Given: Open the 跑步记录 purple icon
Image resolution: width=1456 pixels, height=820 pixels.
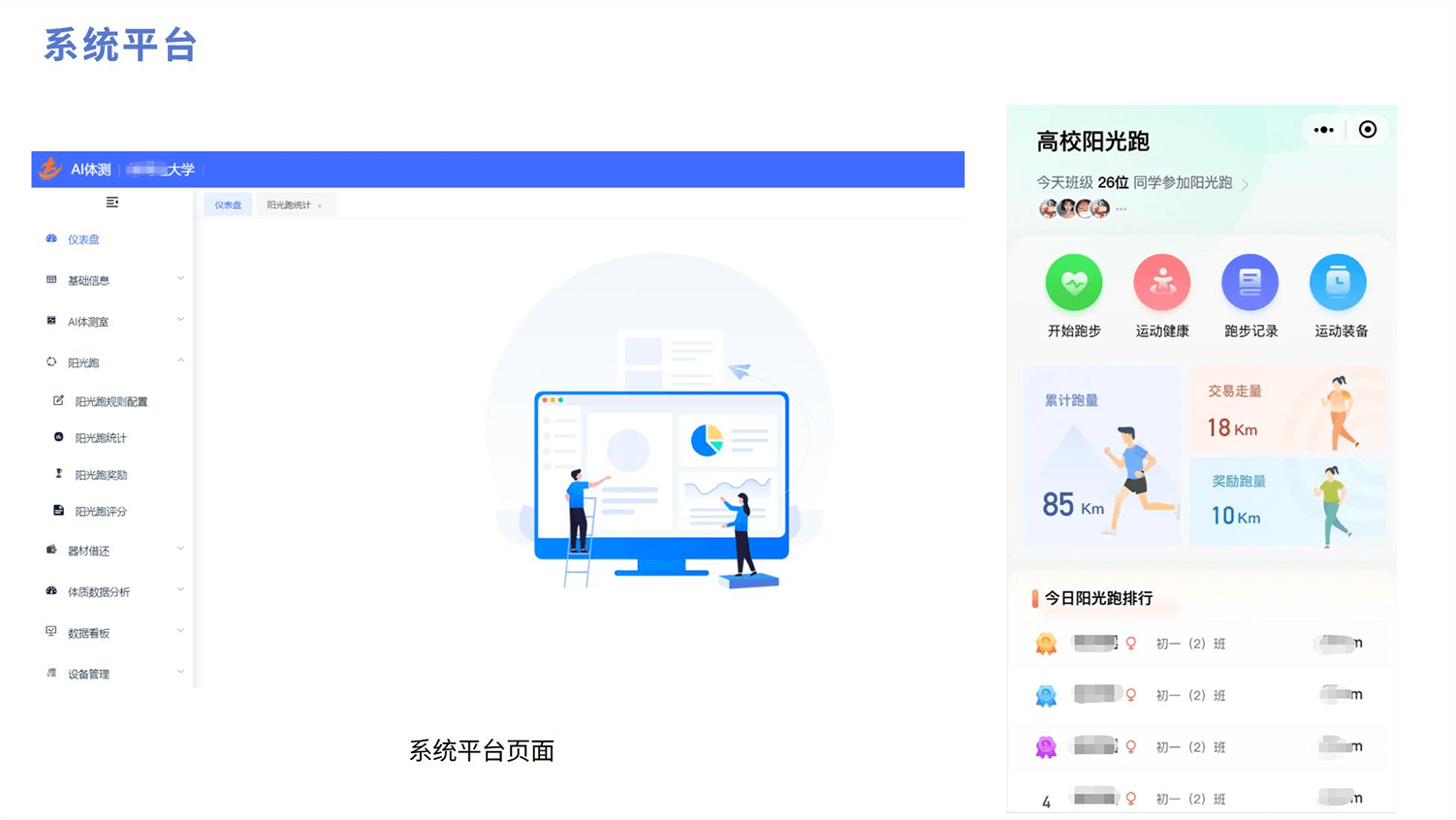Looking at the screenshot, I should (1250, 283).
